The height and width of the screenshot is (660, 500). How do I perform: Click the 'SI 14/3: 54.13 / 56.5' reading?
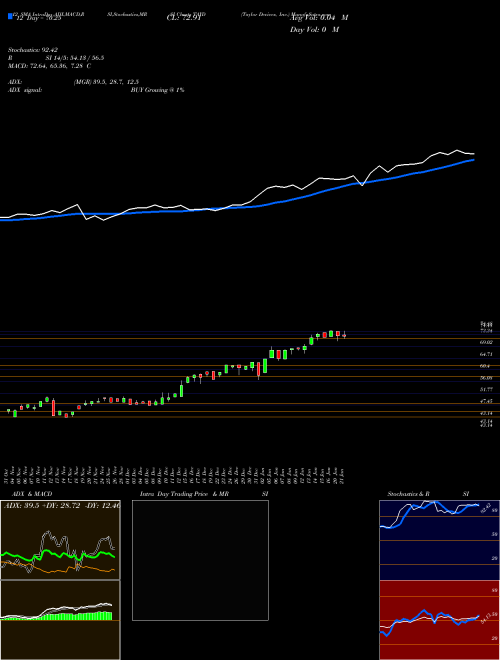coord(75,58)
